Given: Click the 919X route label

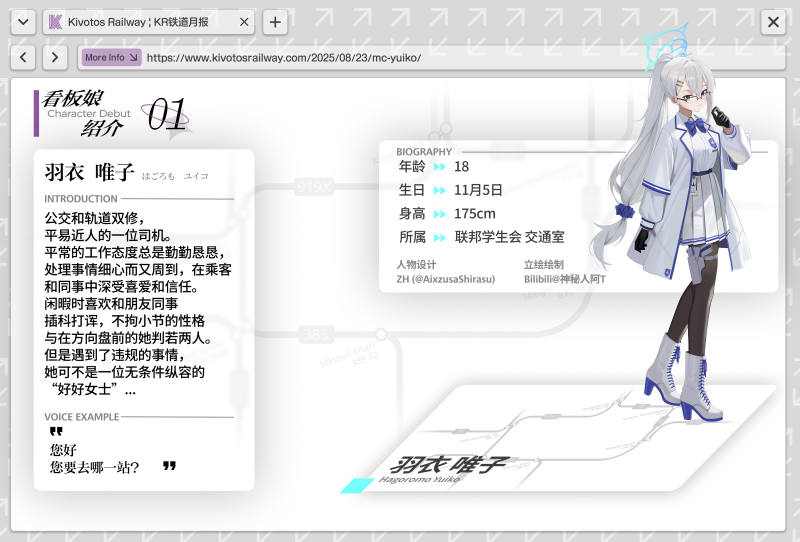Looking at the screenshot, I should pos(314,186).
